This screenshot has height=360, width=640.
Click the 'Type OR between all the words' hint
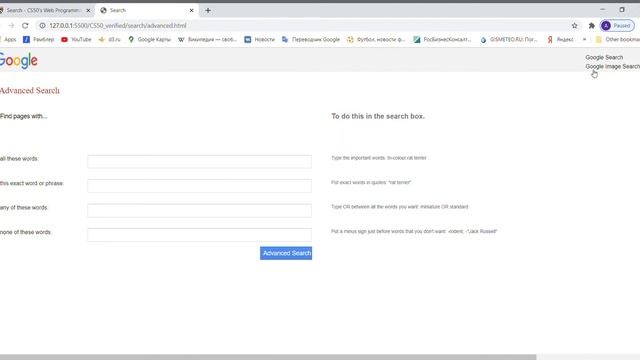pos(400,207)
